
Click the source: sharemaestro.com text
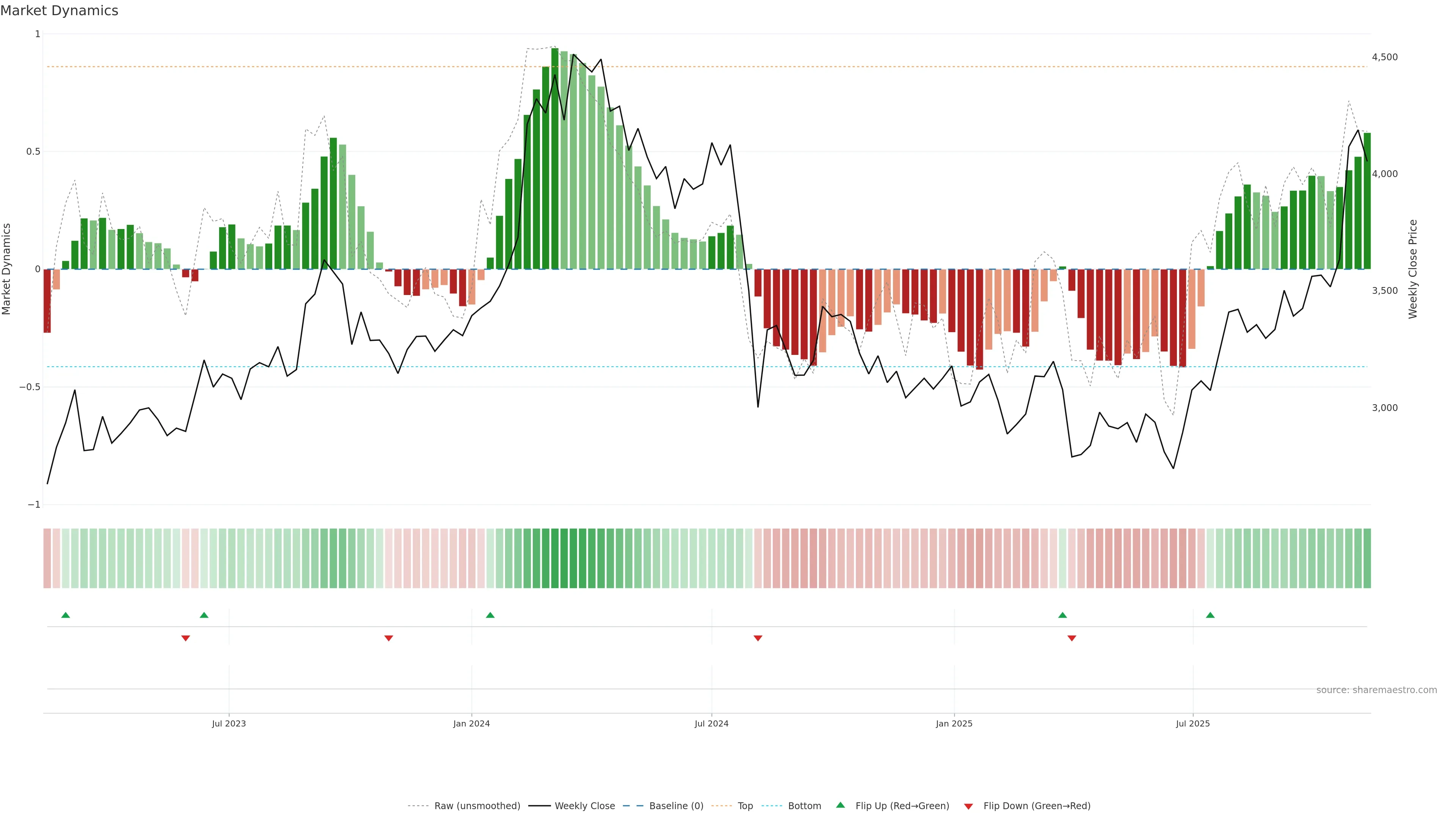(1376, 690)
